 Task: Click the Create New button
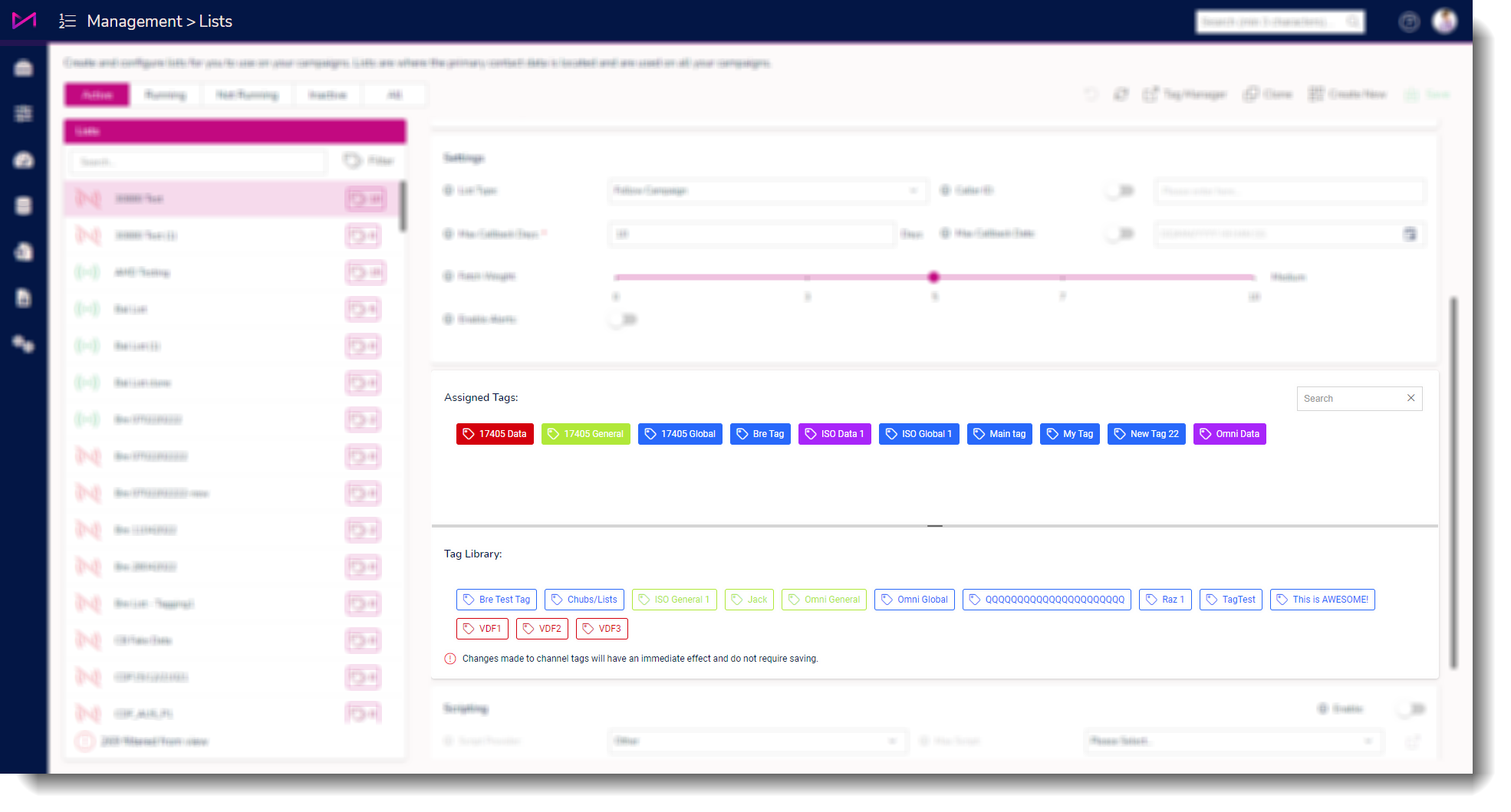coord(1348,94)
